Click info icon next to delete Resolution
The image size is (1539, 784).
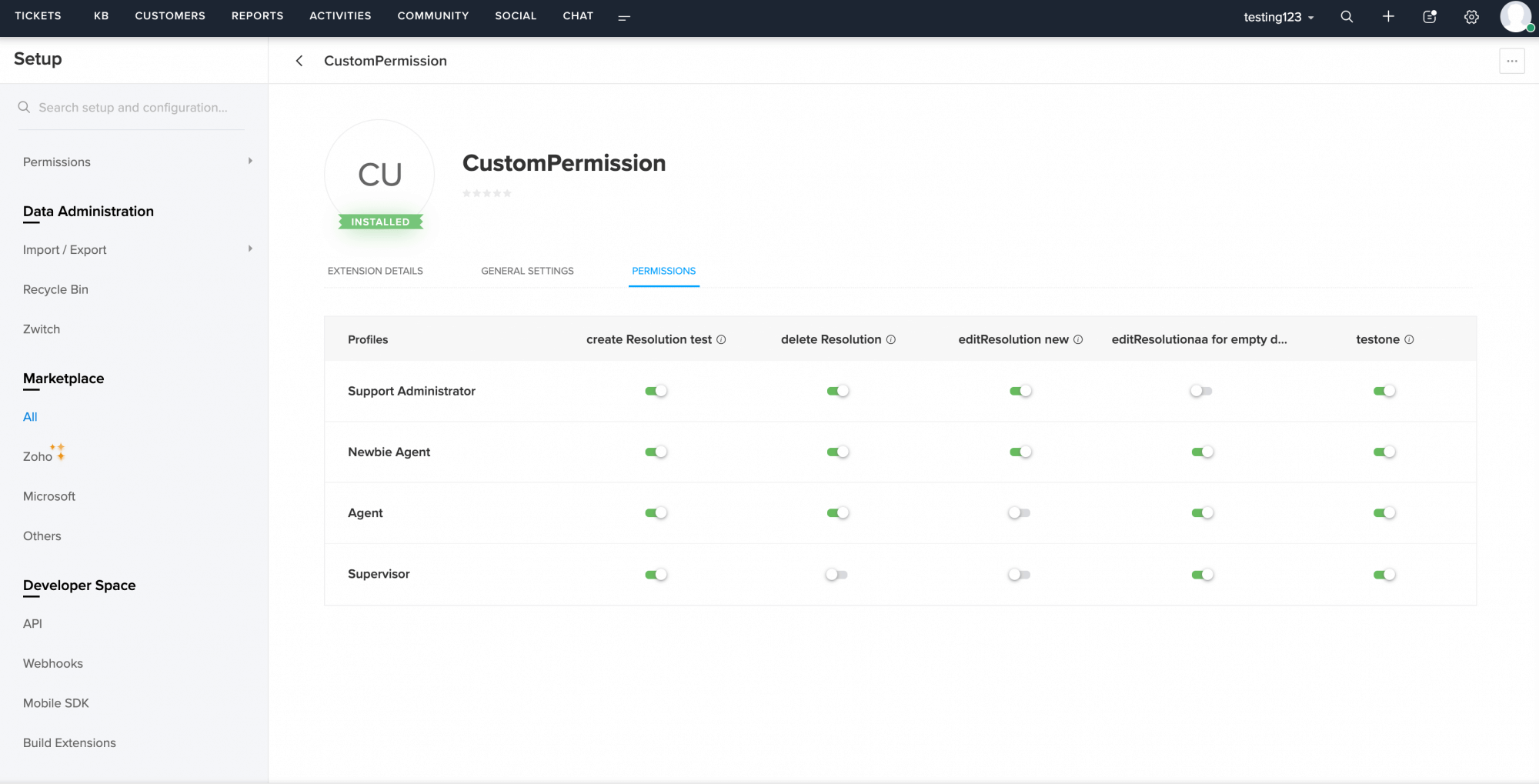pyautogui.click(x=891, y=339)
